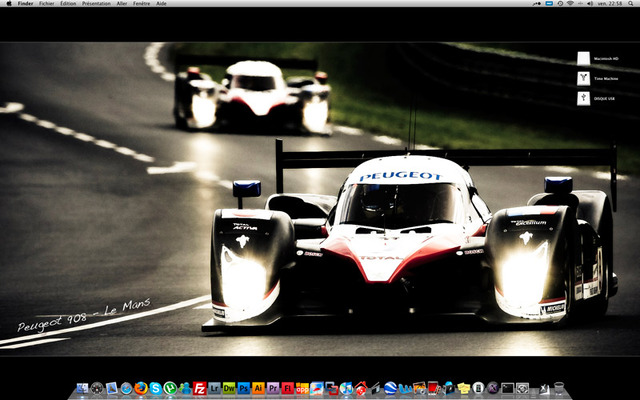Click the Wi-Fi status icon
The image size is (640, 400).
570,3
